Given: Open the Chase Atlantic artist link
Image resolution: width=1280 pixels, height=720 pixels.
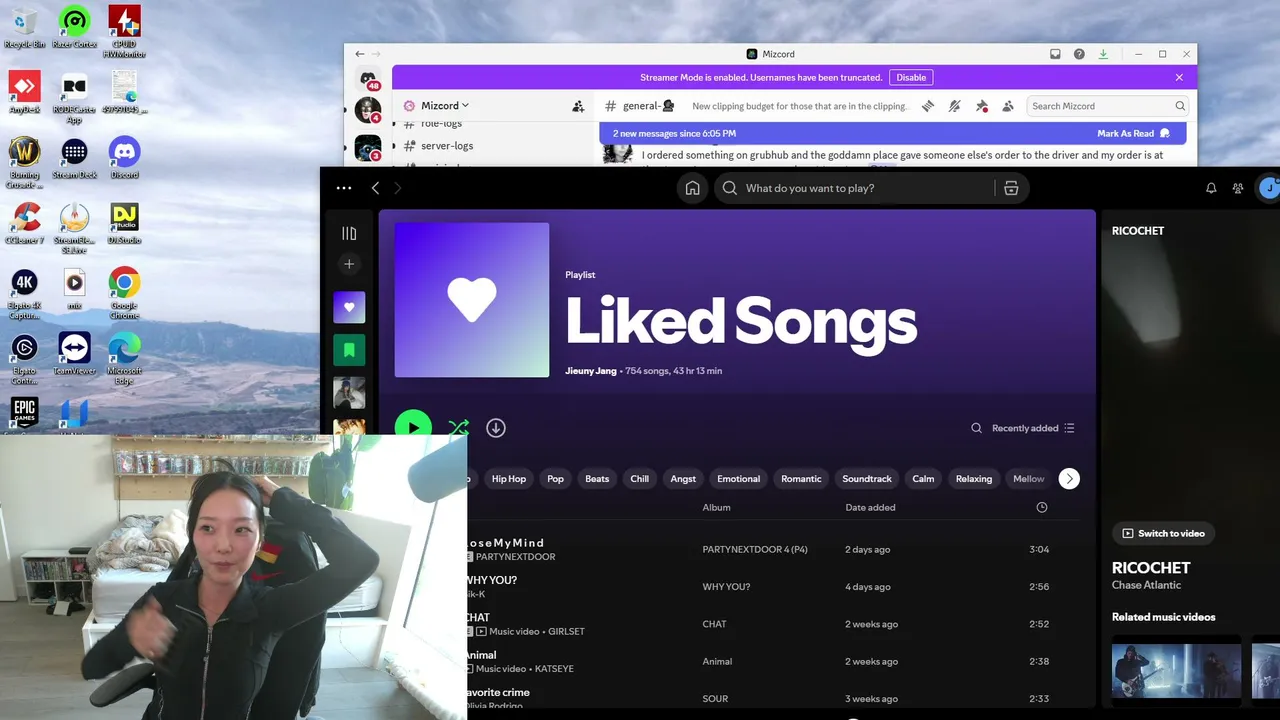Looking at the screenshot, I should pos(1146,585).
